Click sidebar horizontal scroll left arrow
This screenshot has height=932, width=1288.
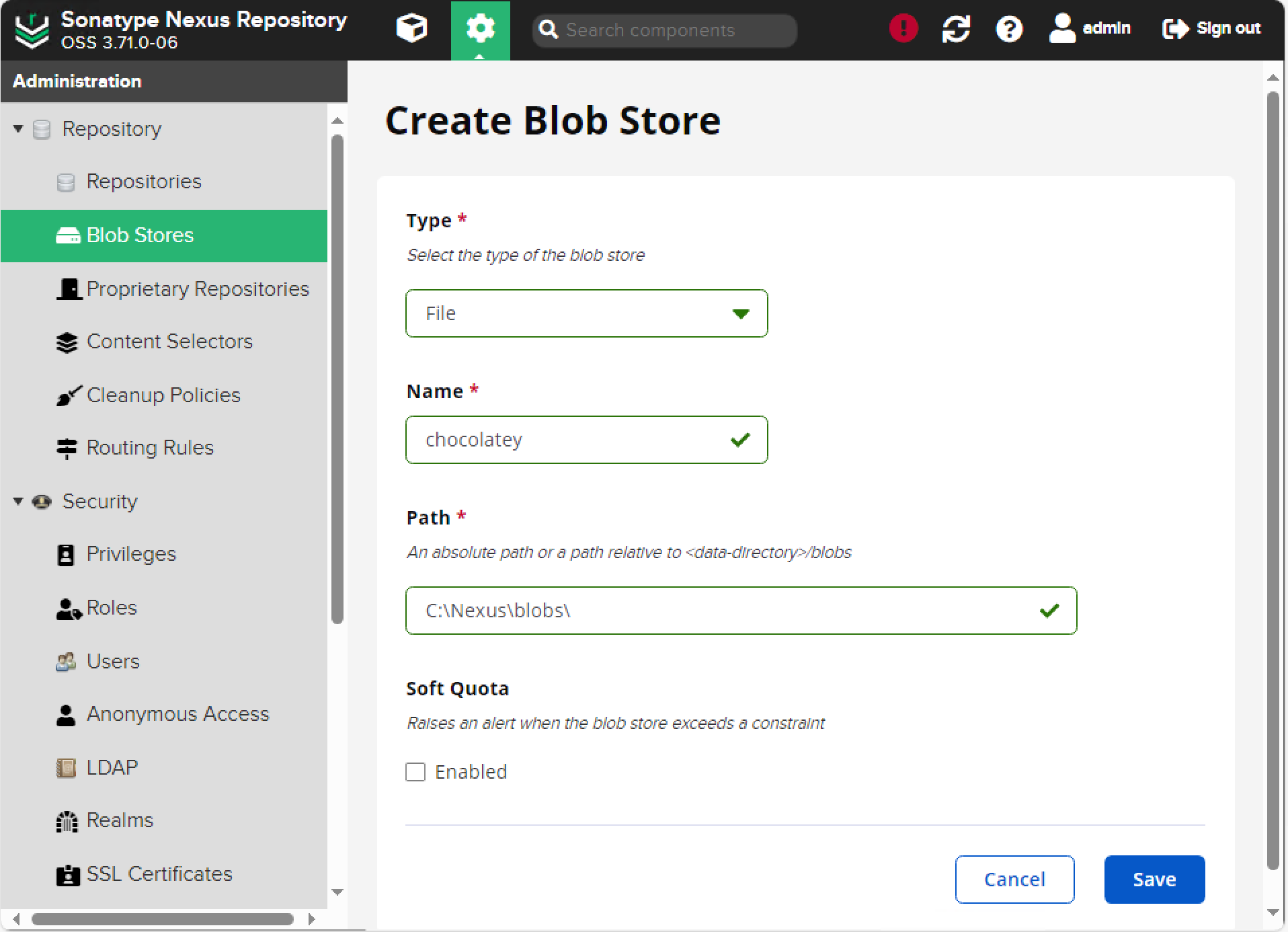click(16, 919)
